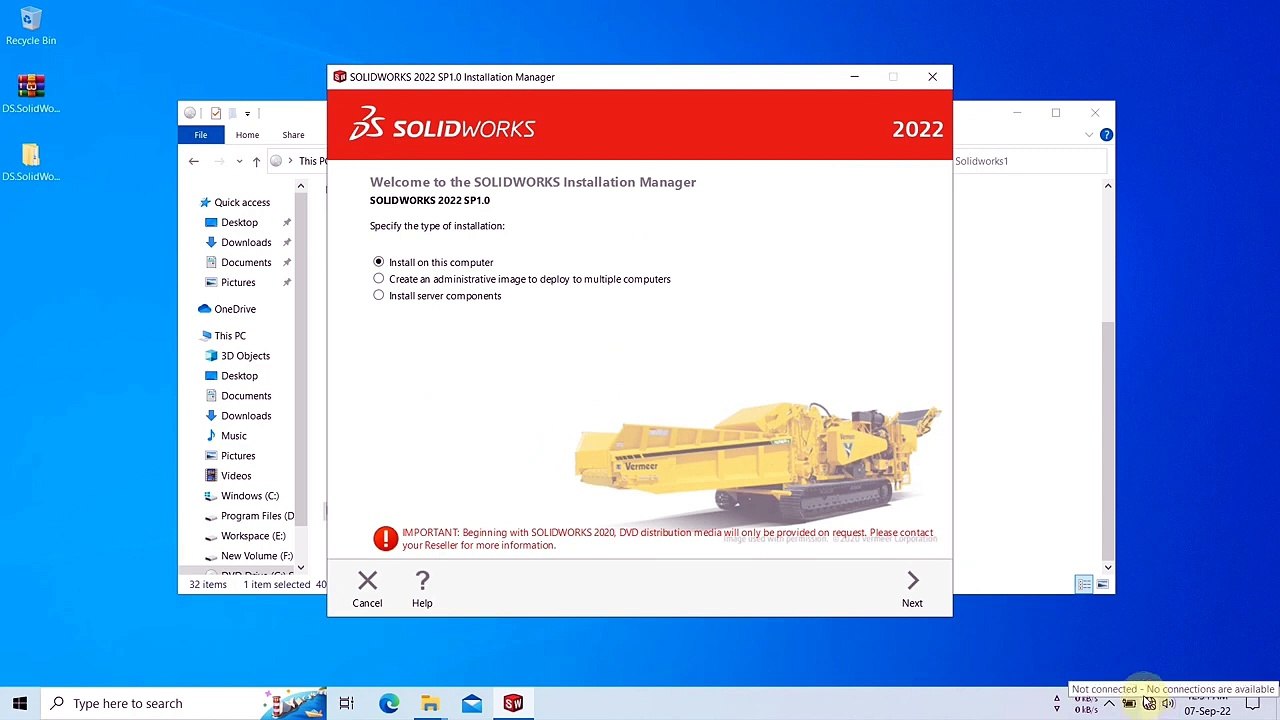This screenshot has height=720, width=1280.
Task: Choose Create an administrative image option
Action: coord(521,279)
